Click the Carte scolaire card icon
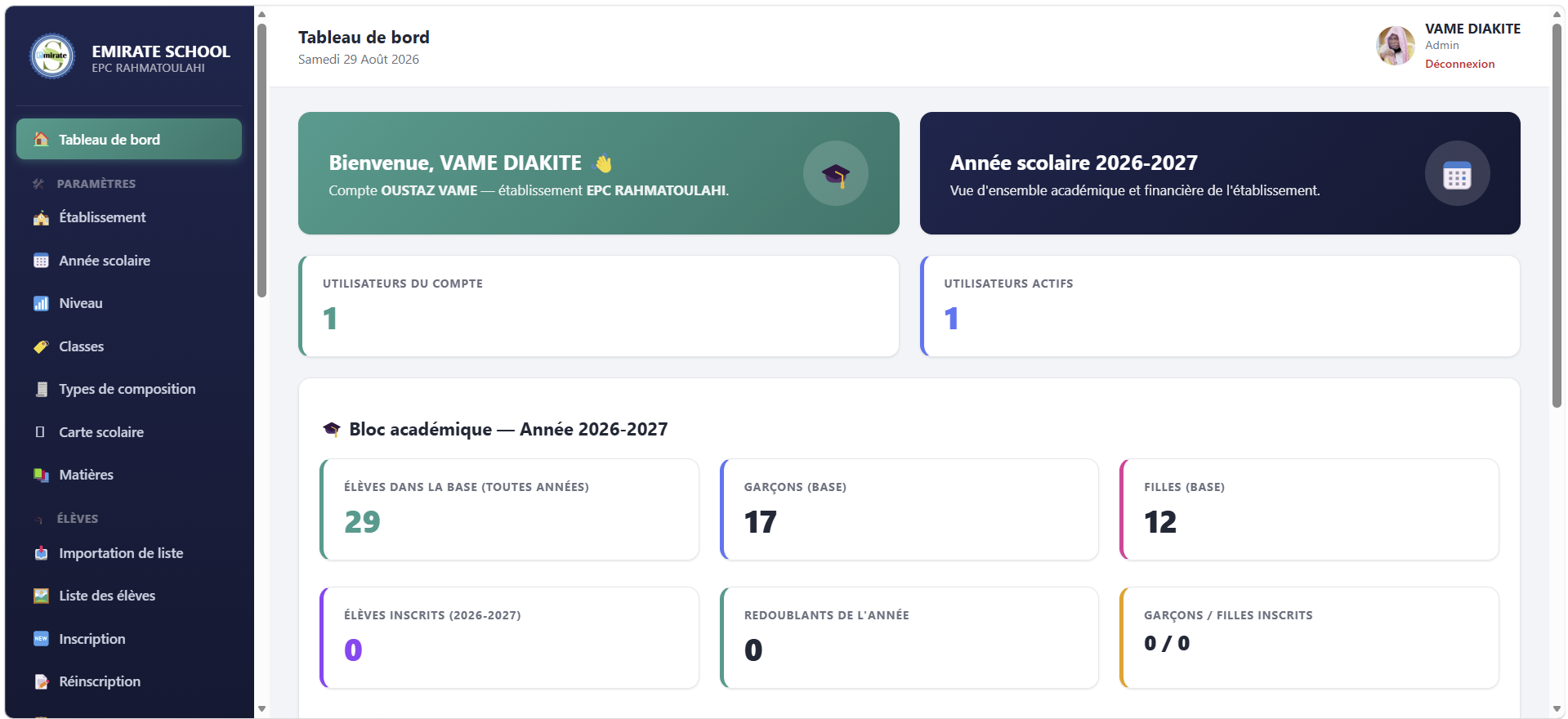The image size is (1568, 719). click(x=41, y=432)
